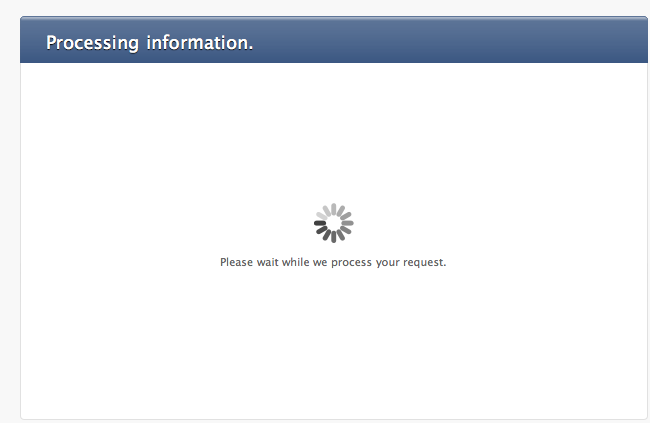This screenshot has height=423, width=650.
Task: Click the word 'Processing' in the header
Action: pos(92,43)
